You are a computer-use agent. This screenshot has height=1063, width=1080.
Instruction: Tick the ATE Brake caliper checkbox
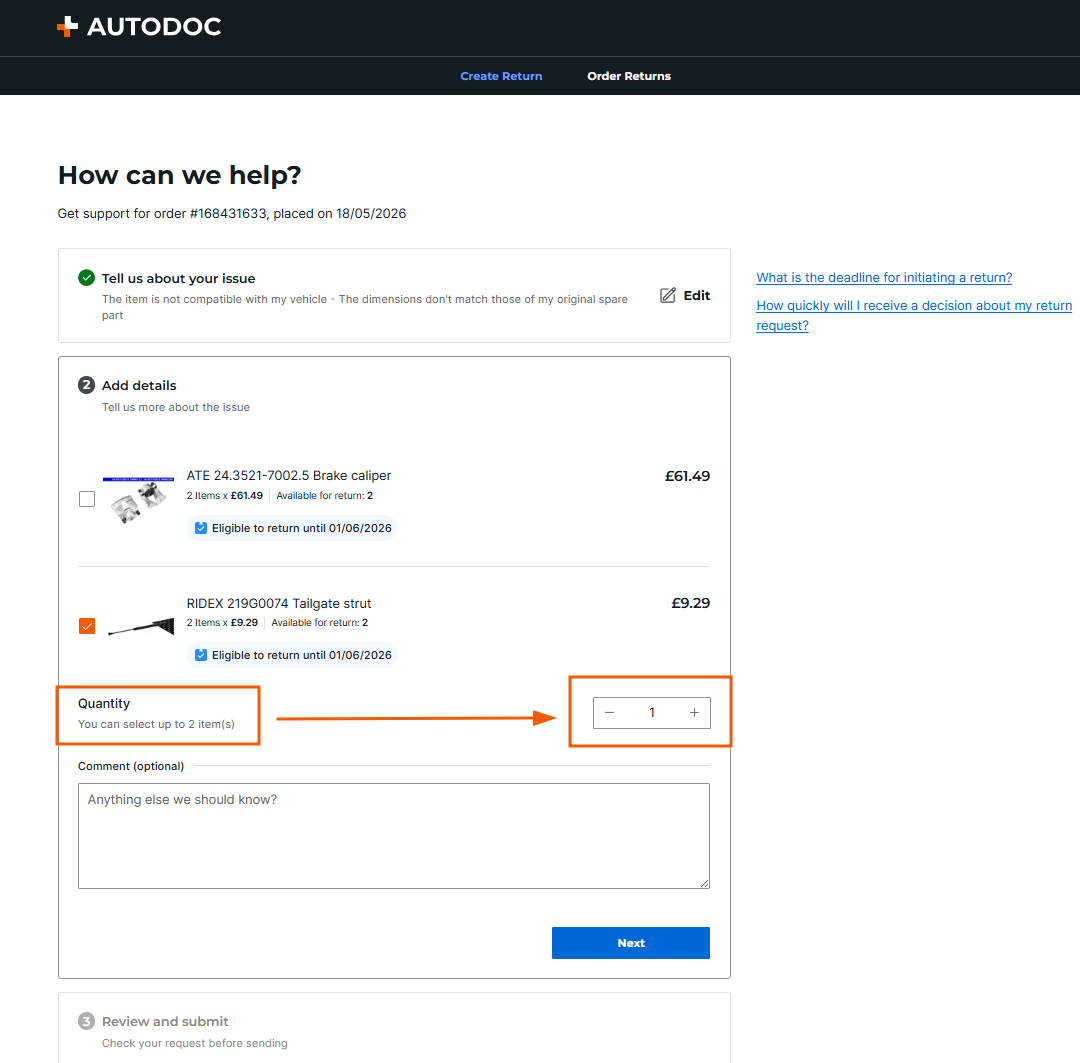[87, 499]
